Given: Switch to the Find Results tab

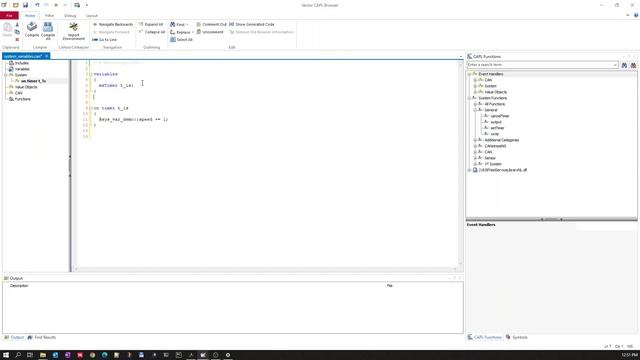Looking at the screenshot, I should [42, 338].
